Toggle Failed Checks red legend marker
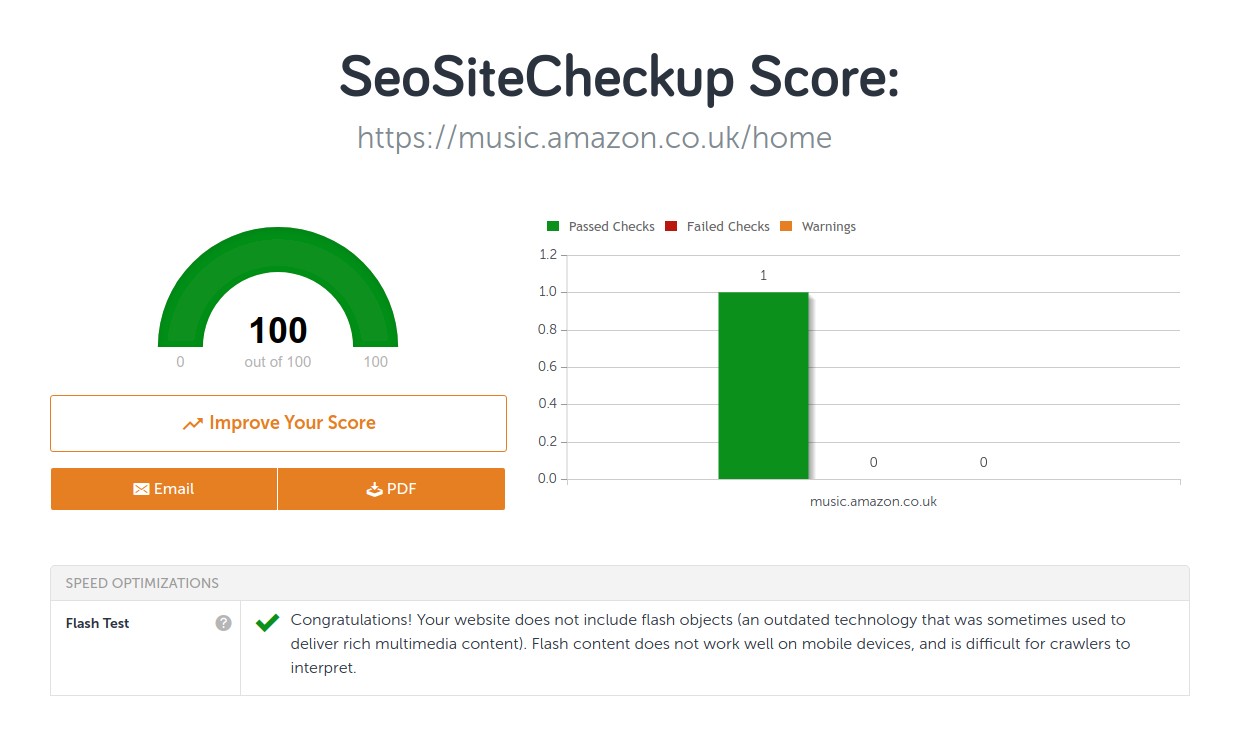 point(671,227)
